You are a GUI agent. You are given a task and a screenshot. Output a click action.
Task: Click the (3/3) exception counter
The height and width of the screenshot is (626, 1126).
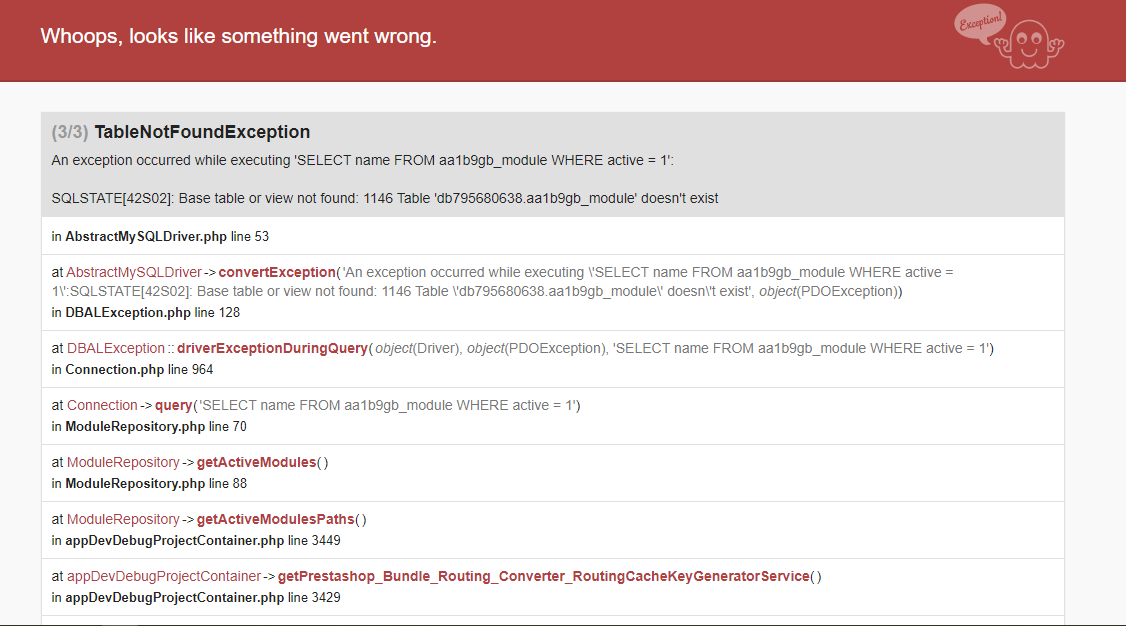click(70, 132)
